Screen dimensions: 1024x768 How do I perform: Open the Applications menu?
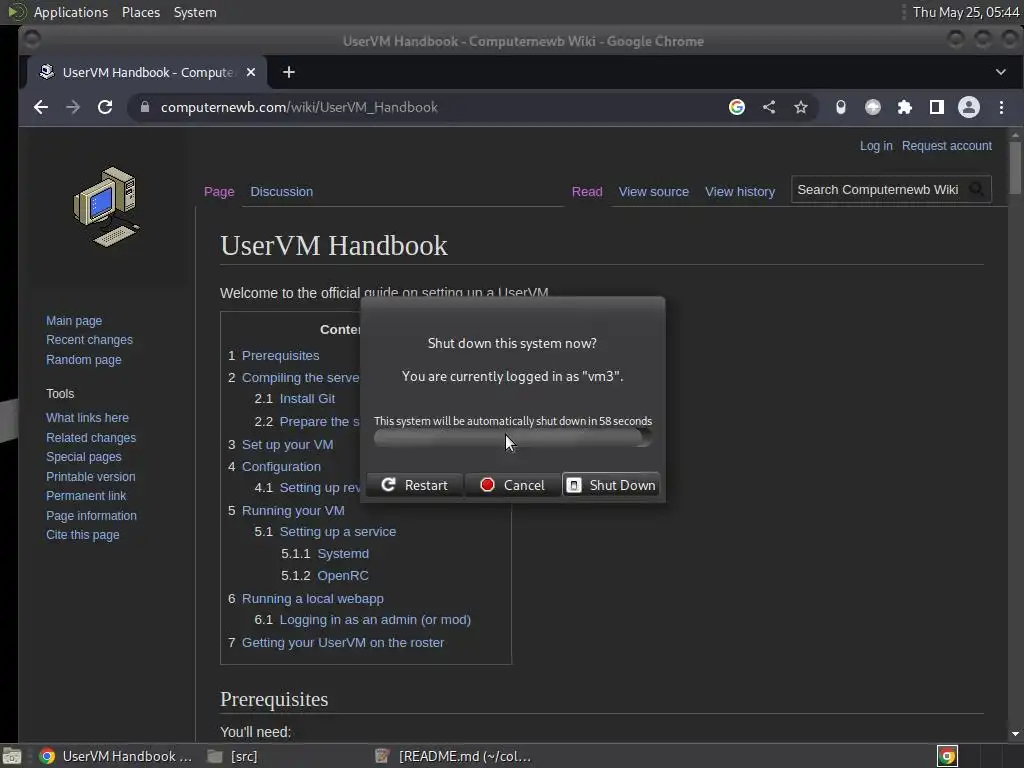coord(71,12)
